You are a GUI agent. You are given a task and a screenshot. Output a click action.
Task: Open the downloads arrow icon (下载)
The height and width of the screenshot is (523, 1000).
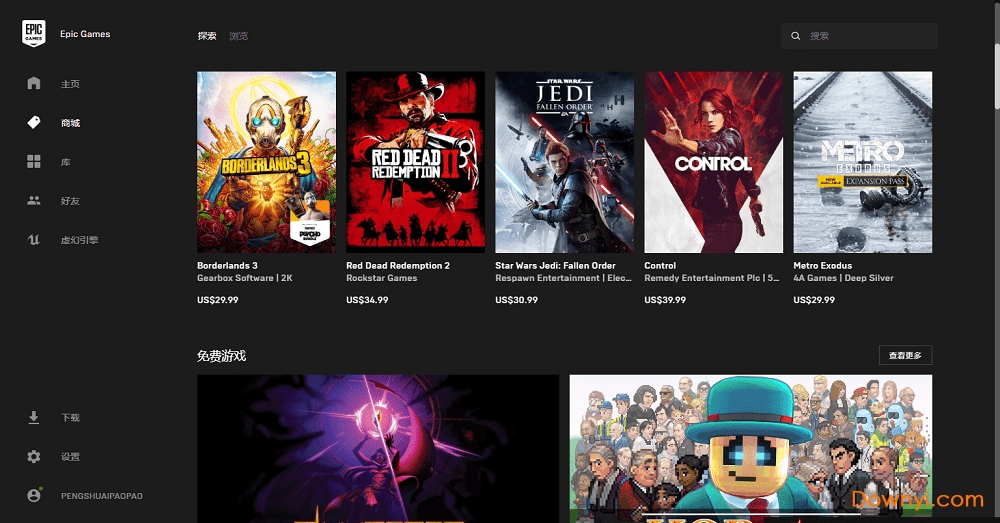pos(34,417)
